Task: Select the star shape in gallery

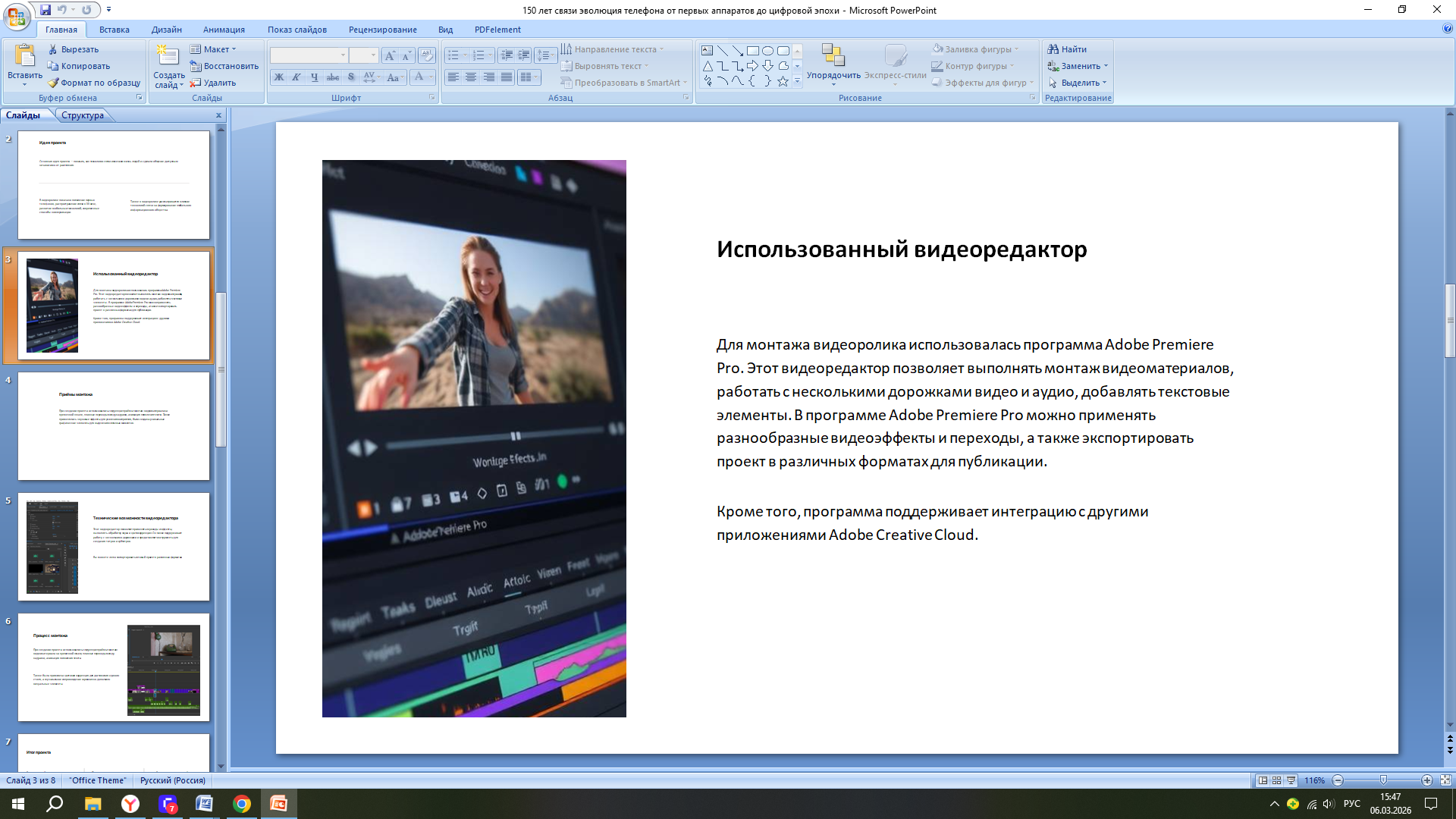Action: (x=783, y=81)
